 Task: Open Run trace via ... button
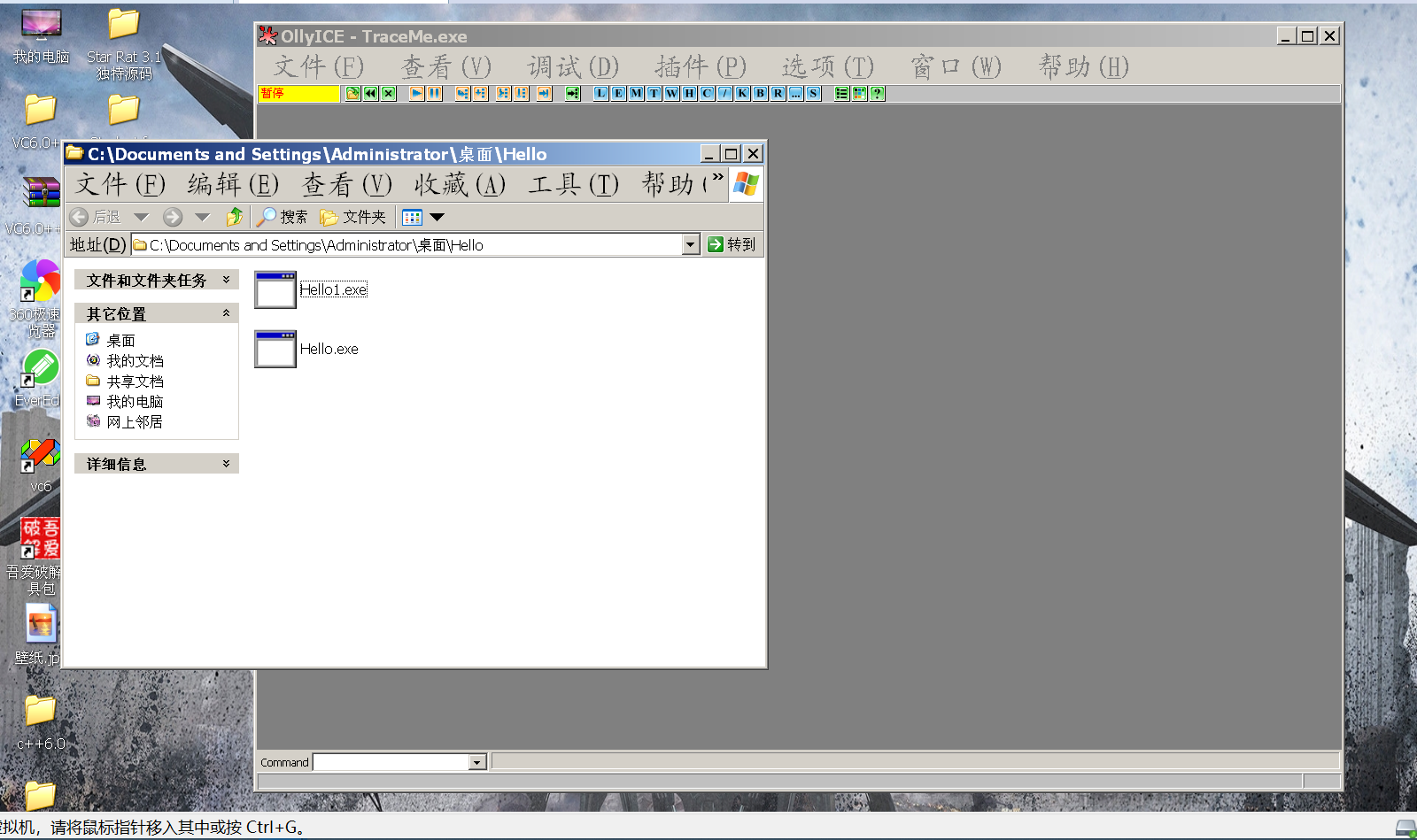pyautogui.click(x=795, y=93)
